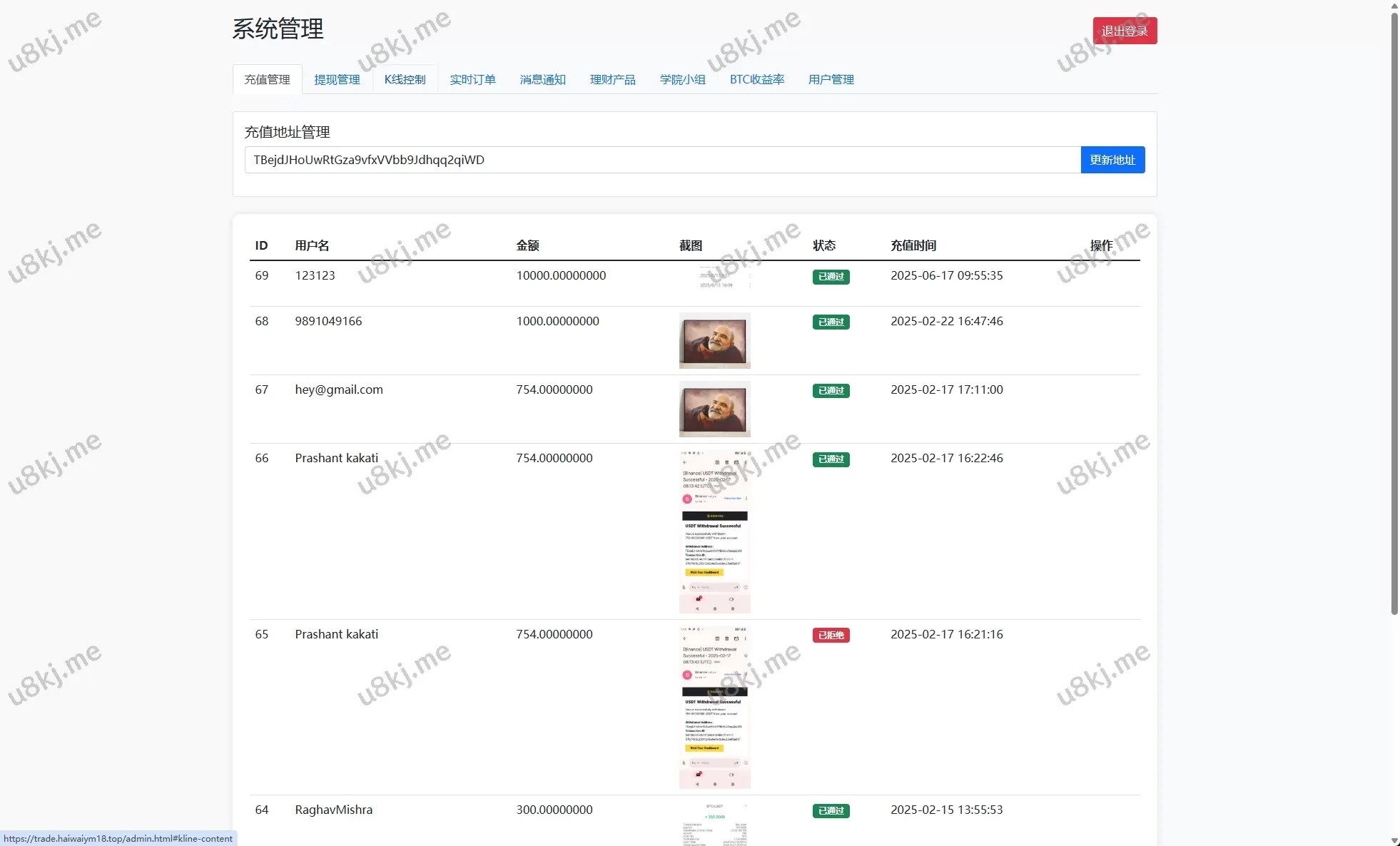Click the 充值管理 active tab

pos(267,79)
